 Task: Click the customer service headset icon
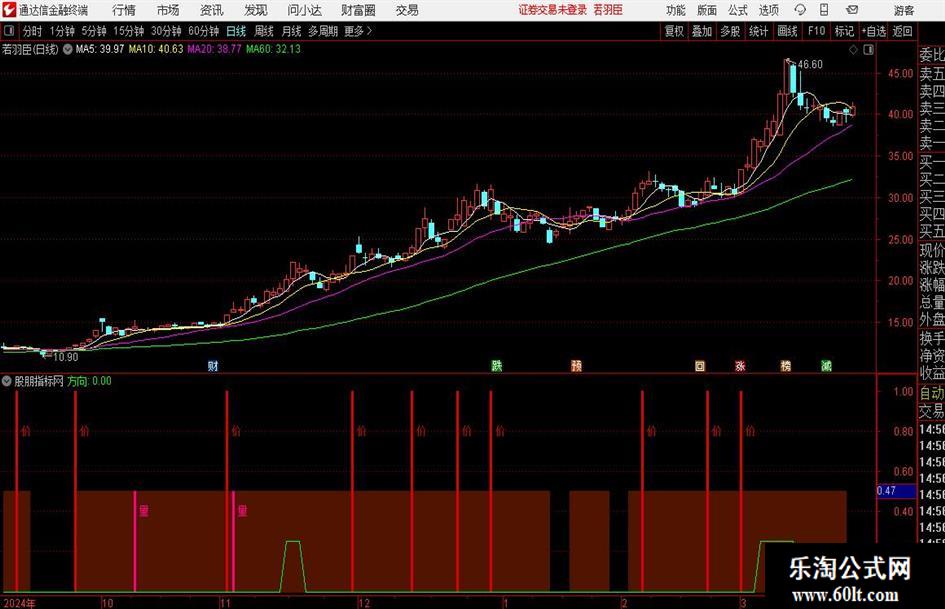800,10
